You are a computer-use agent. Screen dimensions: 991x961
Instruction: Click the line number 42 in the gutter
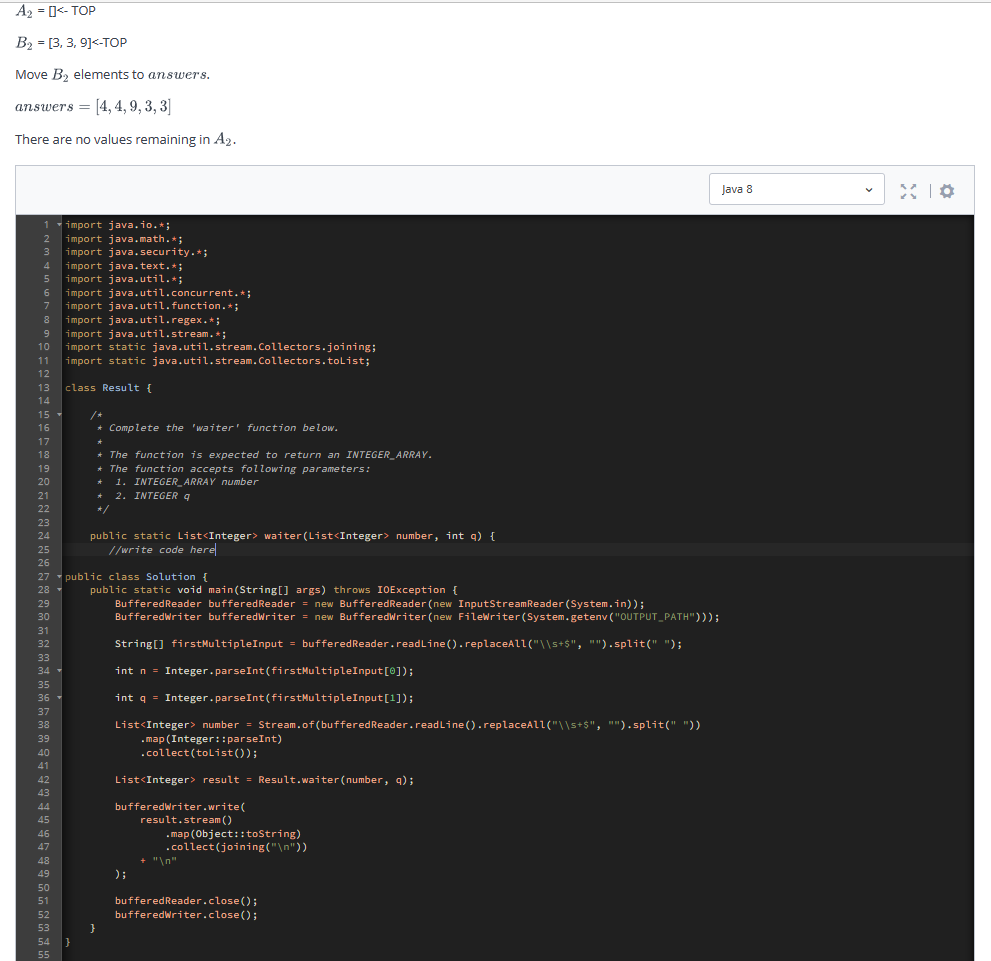click(x=45, y=779)
